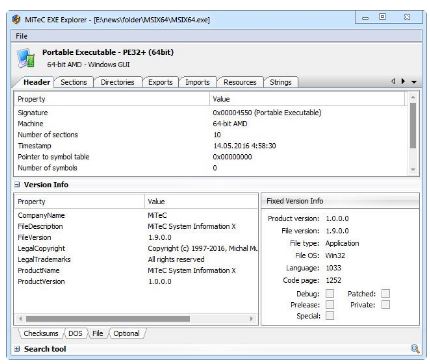Open the Directories tab
The image size is (430, 364).
click(x=117, y=82)
